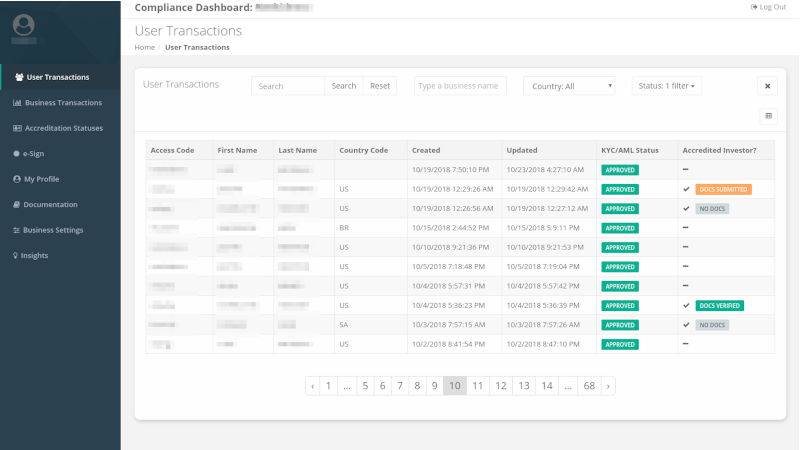Image resolution: width=800 pixels, height=450 pixels.
Task: Click the ellipsis after page 1
Action: coord(347,386)
